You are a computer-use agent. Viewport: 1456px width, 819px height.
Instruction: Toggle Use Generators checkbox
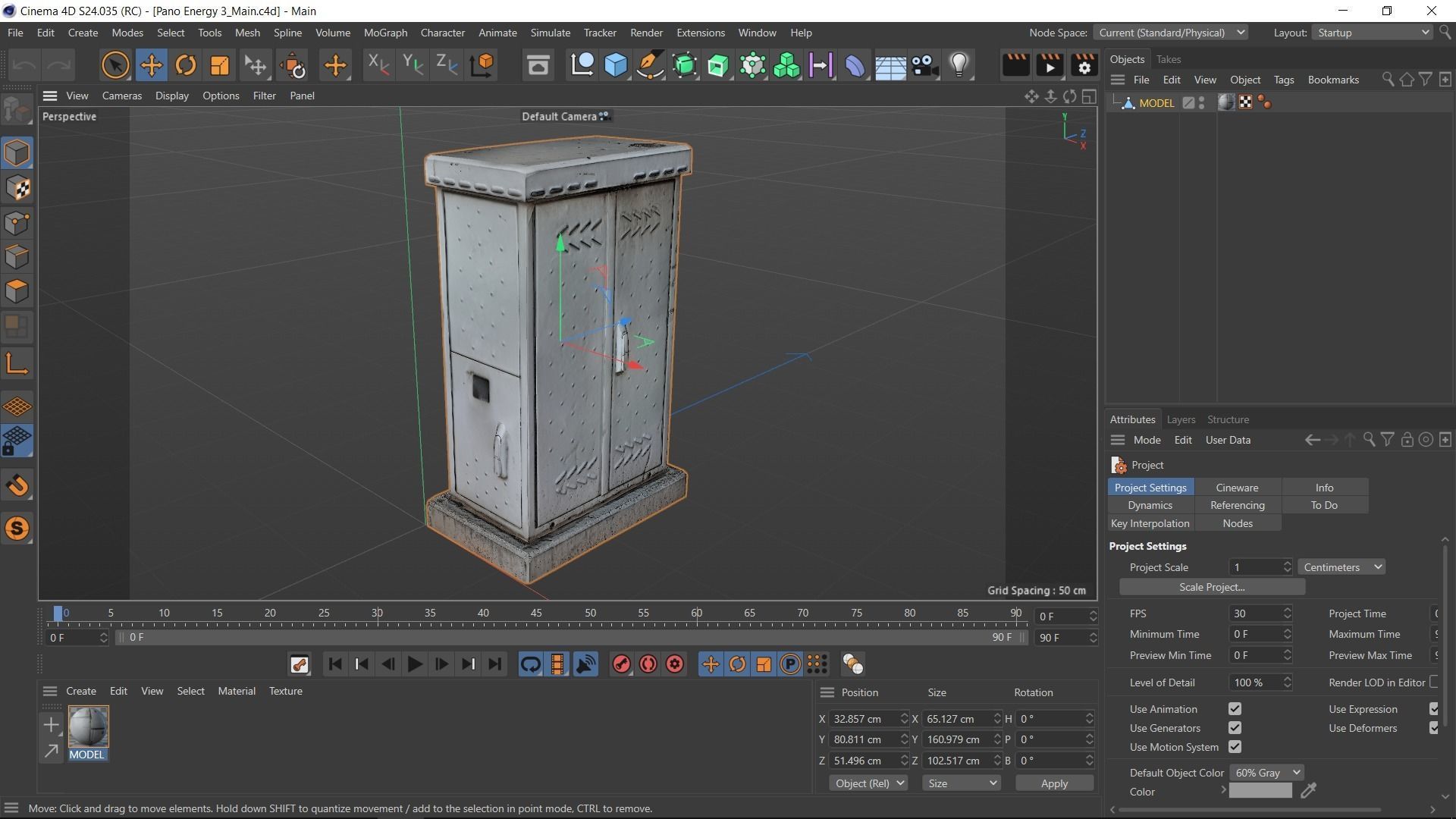coord(1235,728)
